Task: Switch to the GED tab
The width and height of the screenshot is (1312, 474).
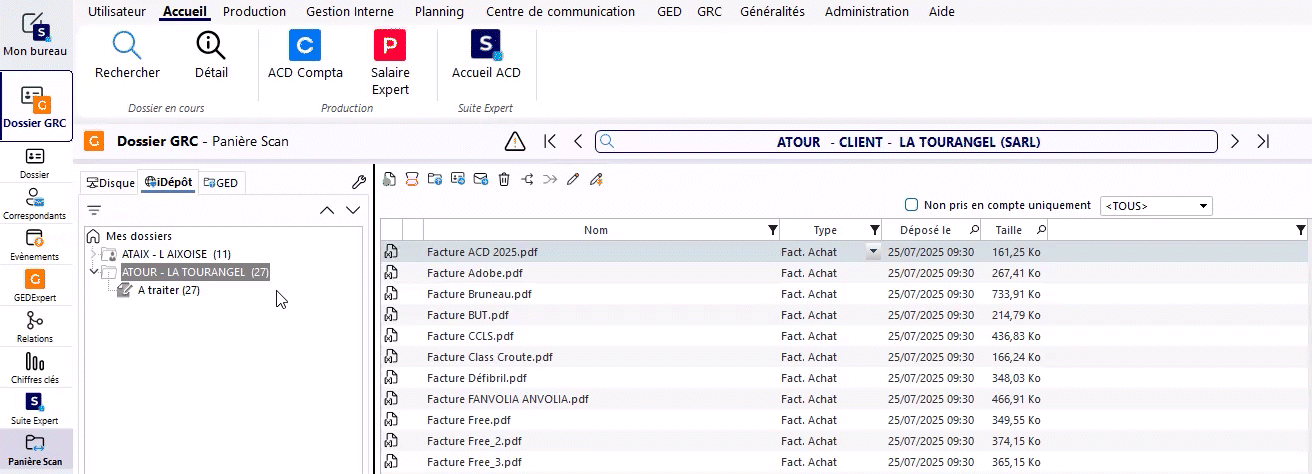Action: [221, 182]
